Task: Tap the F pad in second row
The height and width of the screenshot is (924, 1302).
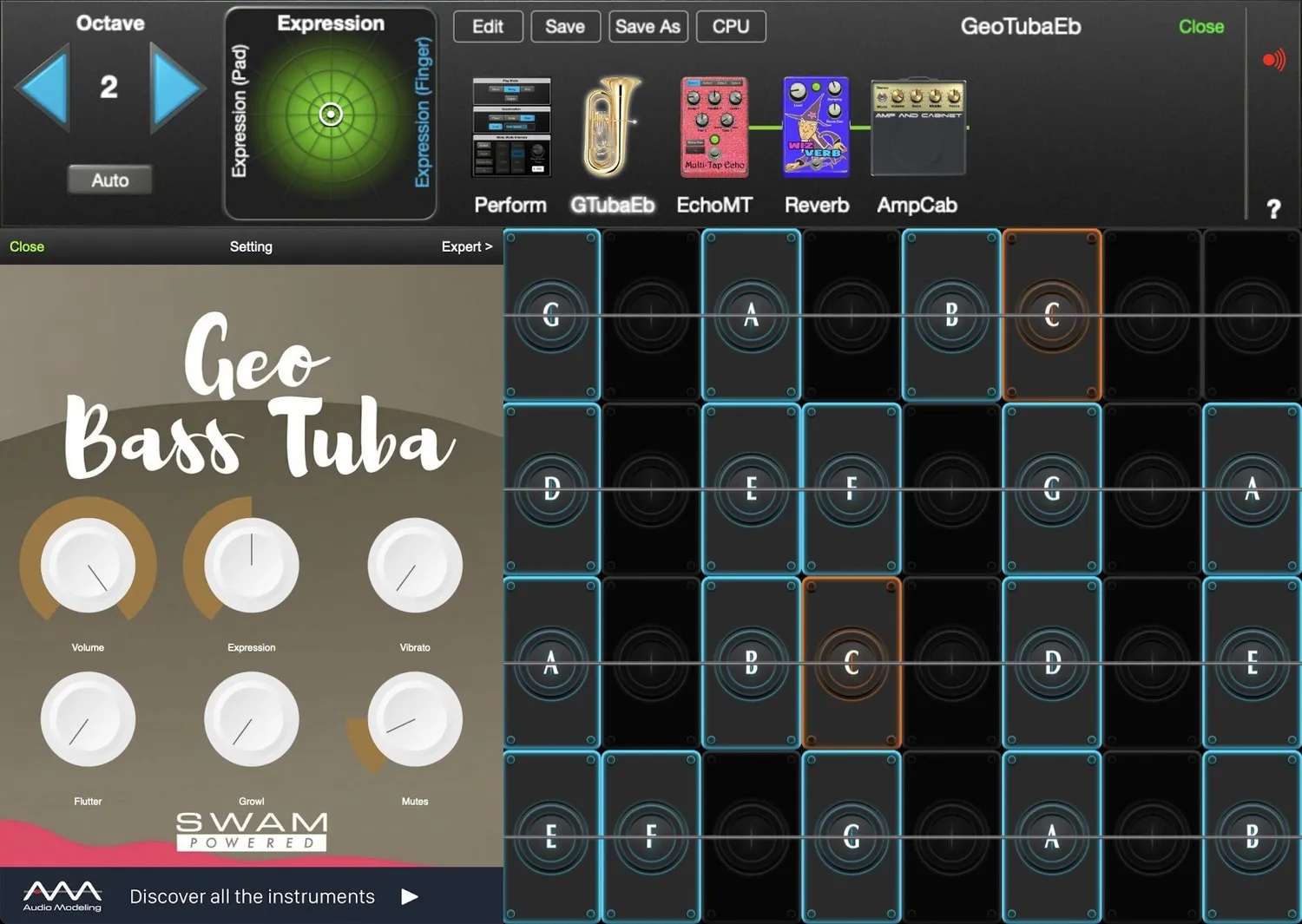Action: pos(852,489)
